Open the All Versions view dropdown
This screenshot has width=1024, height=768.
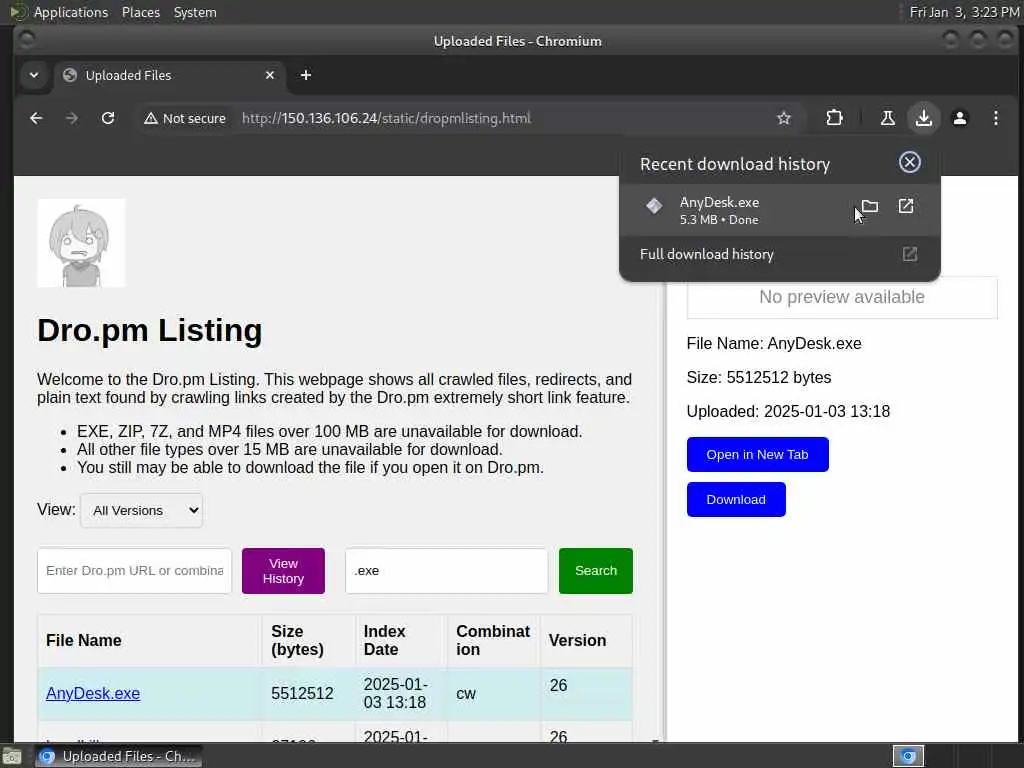pos(141,511)
